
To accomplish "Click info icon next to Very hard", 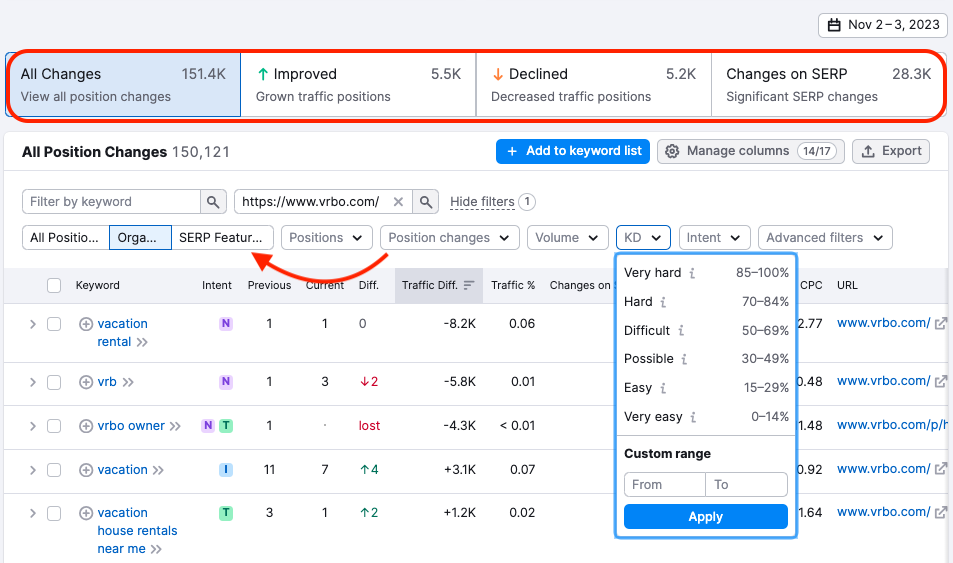I will 692,273.
